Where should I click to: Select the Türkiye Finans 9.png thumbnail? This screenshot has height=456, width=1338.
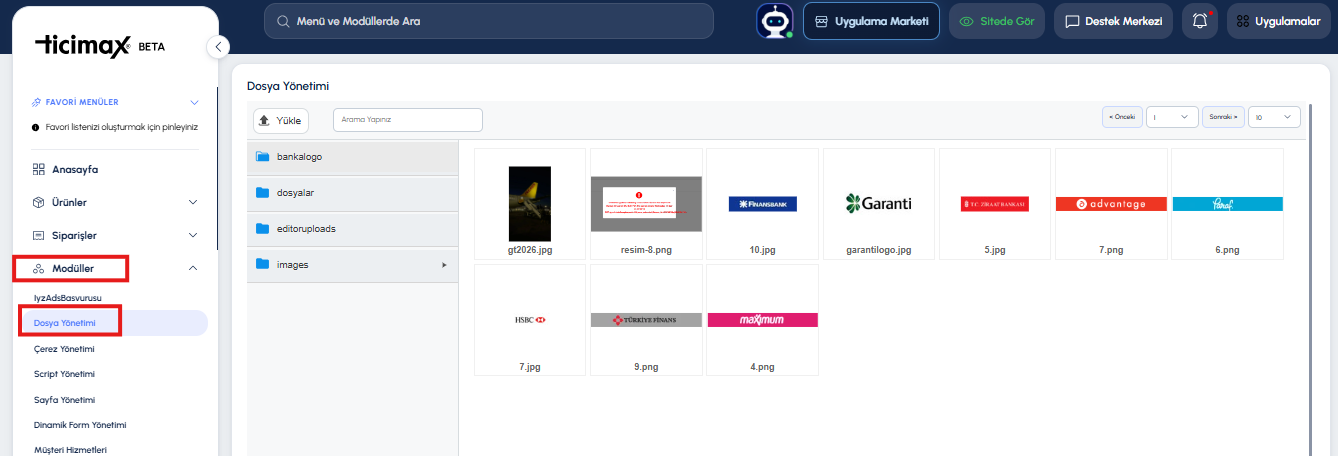click(646, 320)
